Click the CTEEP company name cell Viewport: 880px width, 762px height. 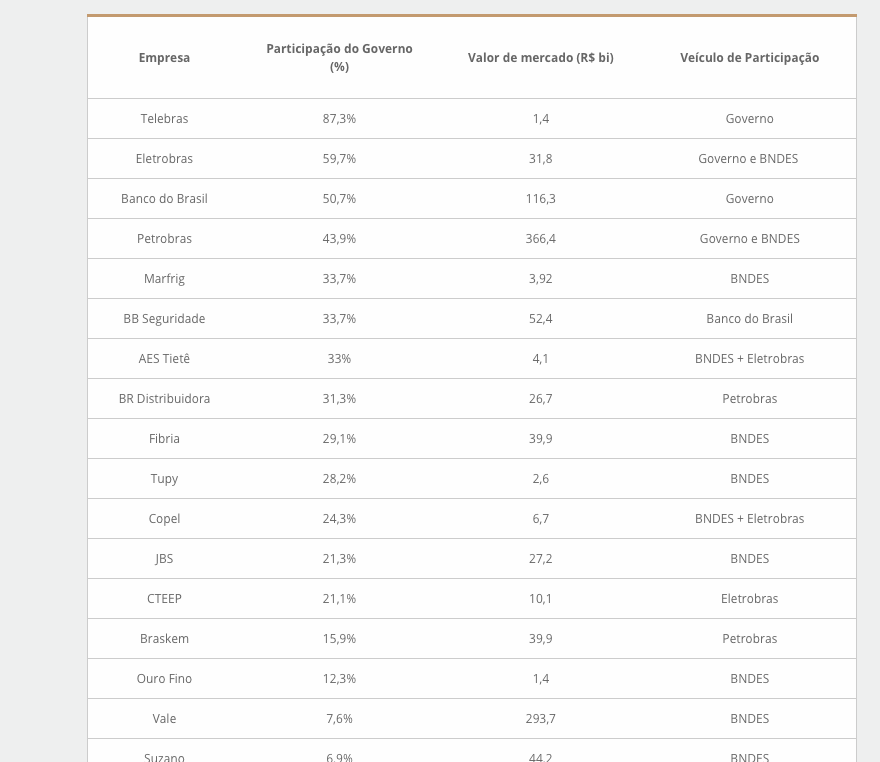[164, 599]
